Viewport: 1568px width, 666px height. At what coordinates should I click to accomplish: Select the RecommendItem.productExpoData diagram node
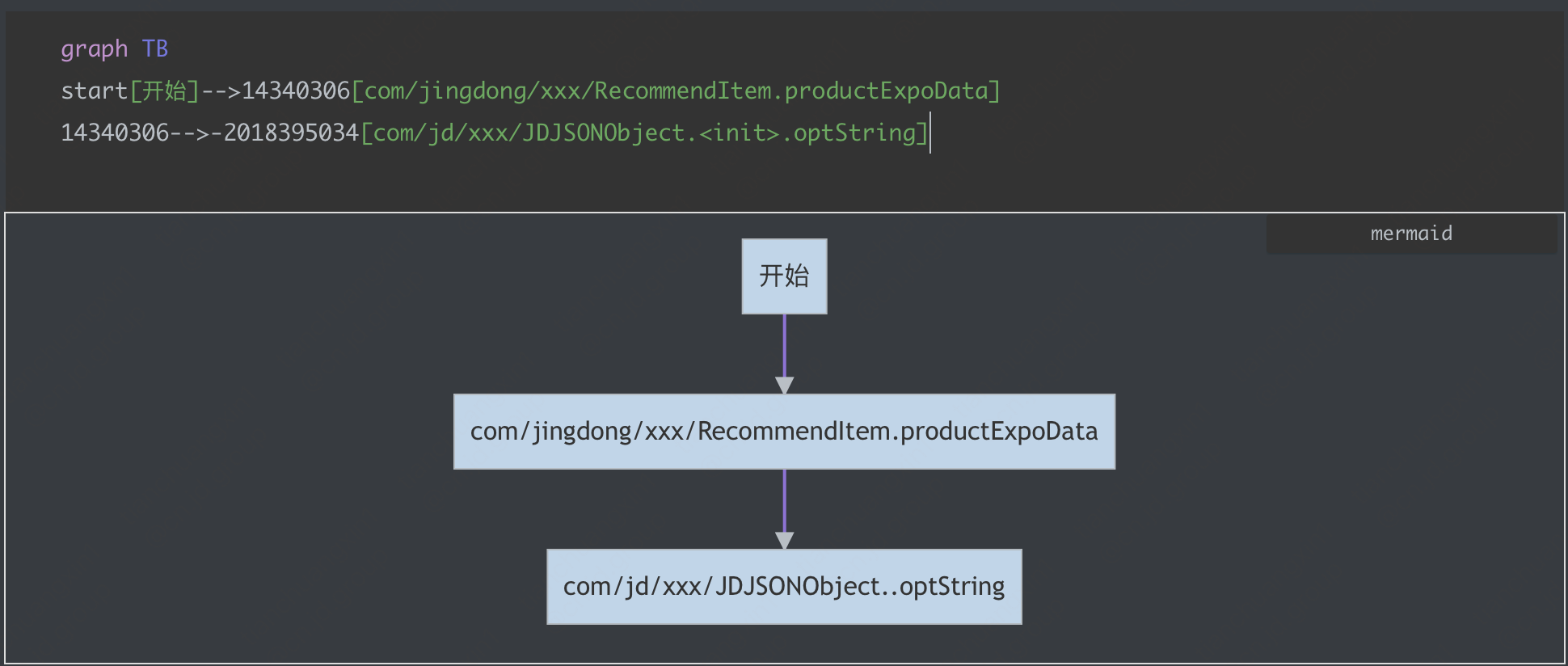coord(784,431)
